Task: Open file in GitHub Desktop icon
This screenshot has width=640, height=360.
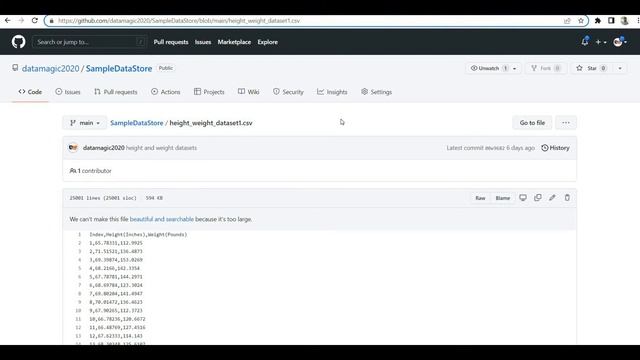Action: [x=523, y=198]
